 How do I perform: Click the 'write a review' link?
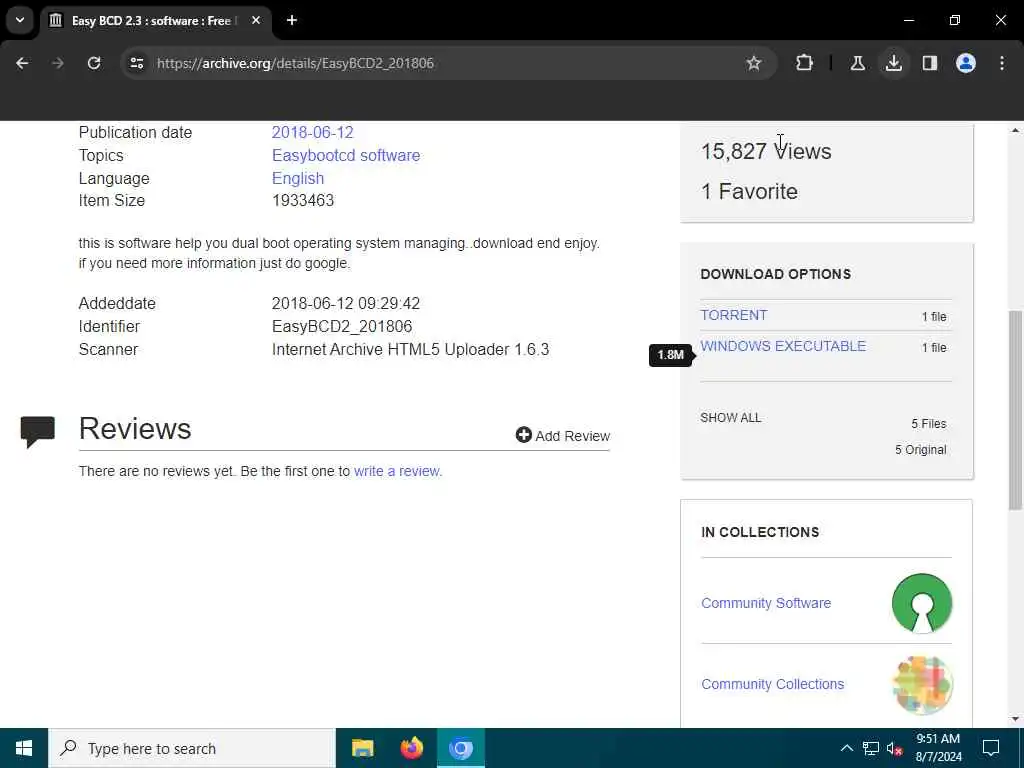(397, 472)
